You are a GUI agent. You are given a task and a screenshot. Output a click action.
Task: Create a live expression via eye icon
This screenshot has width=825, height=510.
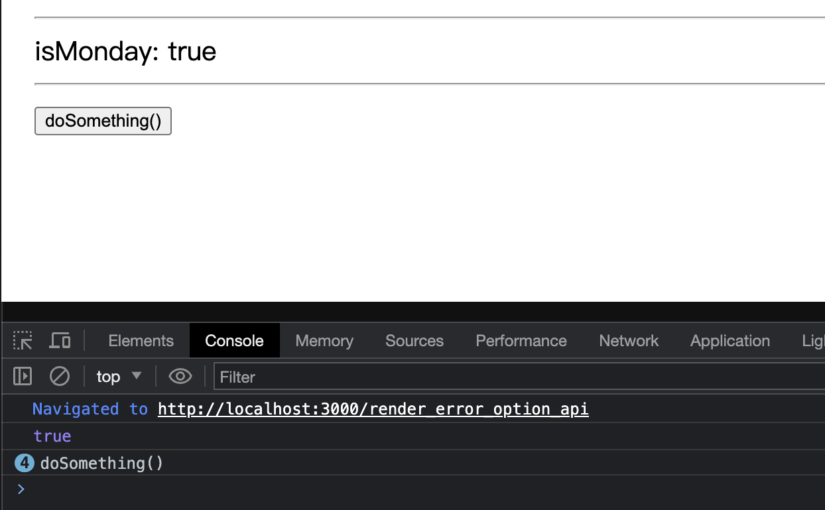pyautogui.click(x=180, y=377)
